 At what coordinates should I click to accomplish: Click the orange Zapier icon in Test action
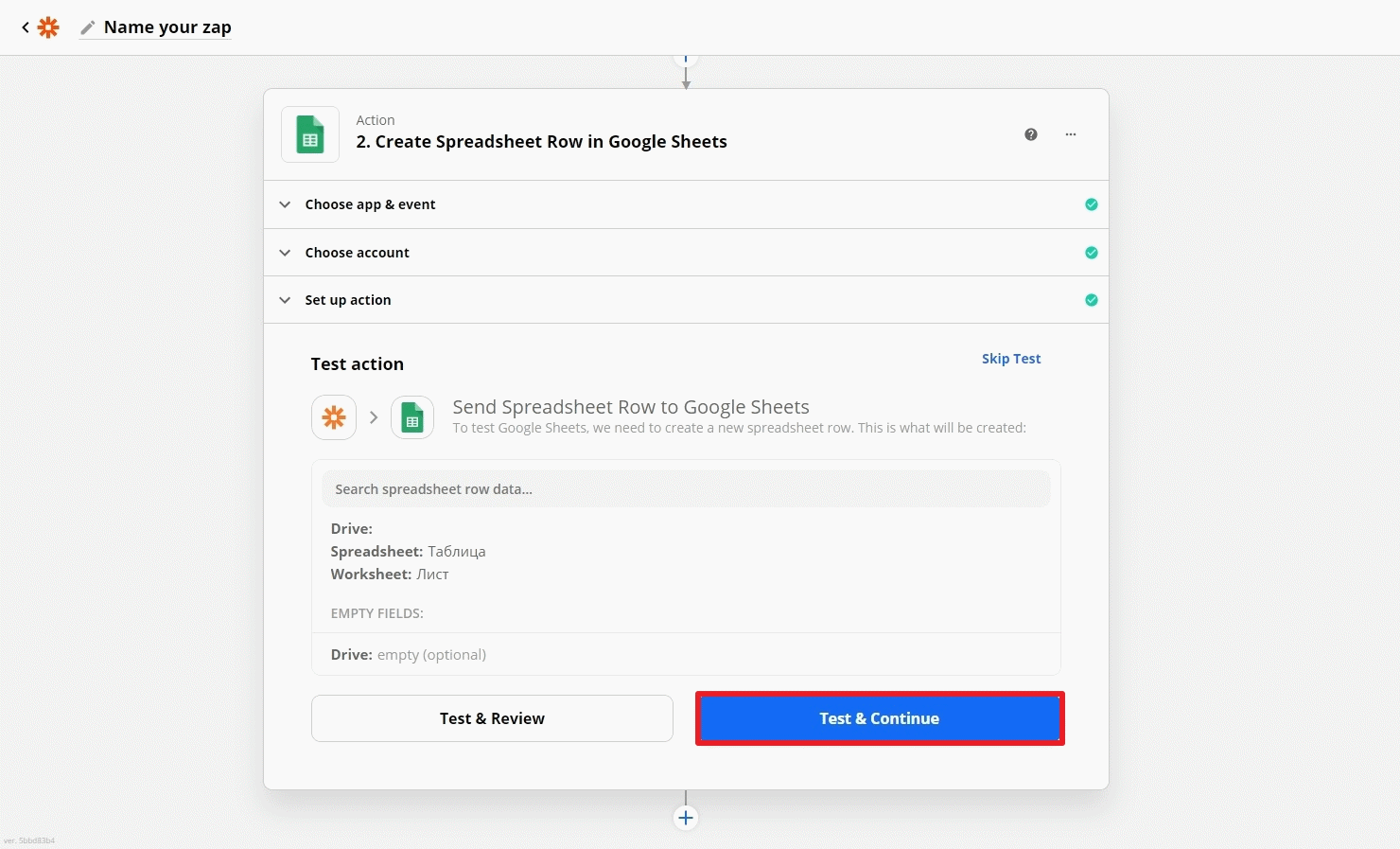334,417
